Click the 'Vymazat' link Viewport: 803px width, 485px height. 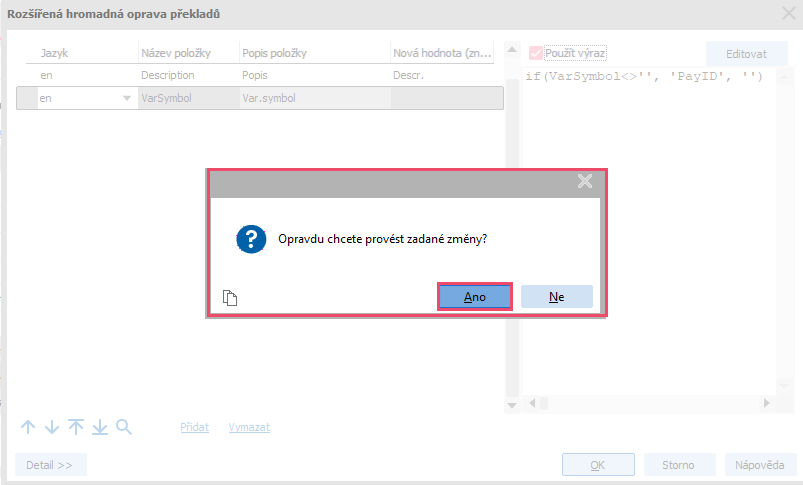tap(249, 427)
